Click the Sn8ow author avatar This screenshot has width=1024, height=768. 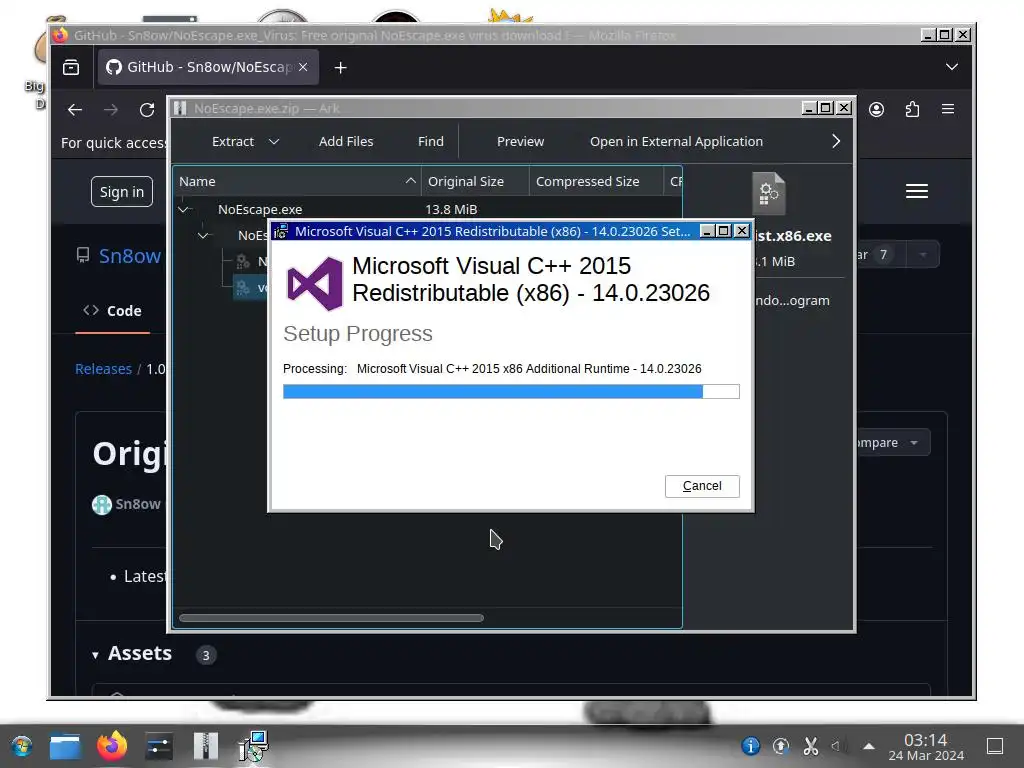tap(102, 505)
